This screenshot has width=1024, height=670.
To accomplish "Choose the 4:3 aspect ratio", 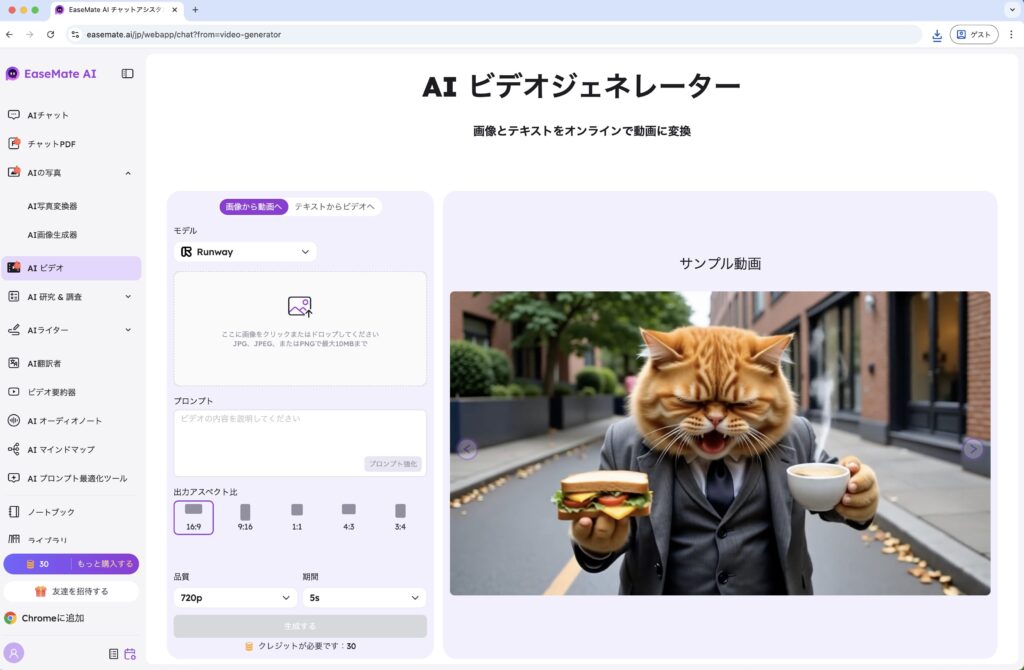I will tap(348, 517).
